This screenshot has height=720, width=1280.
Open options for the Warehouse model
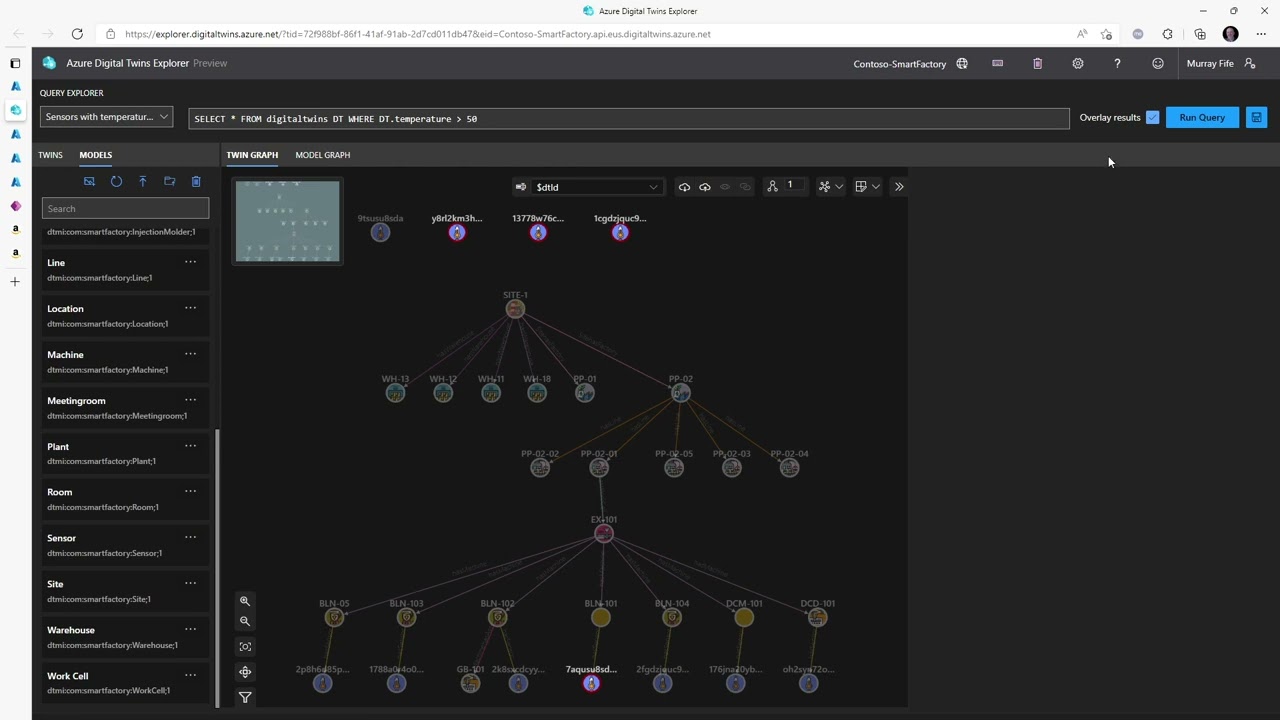pyautogui.click(x=190, y=630)
